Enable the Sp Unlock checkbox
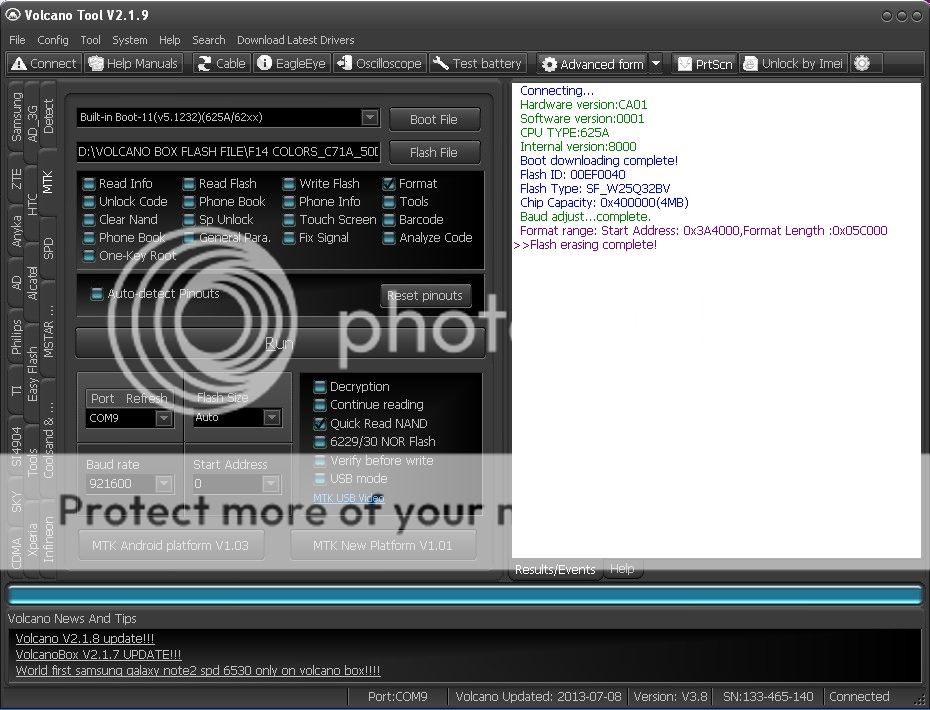The image size is (930, 710). click(189, 220)
